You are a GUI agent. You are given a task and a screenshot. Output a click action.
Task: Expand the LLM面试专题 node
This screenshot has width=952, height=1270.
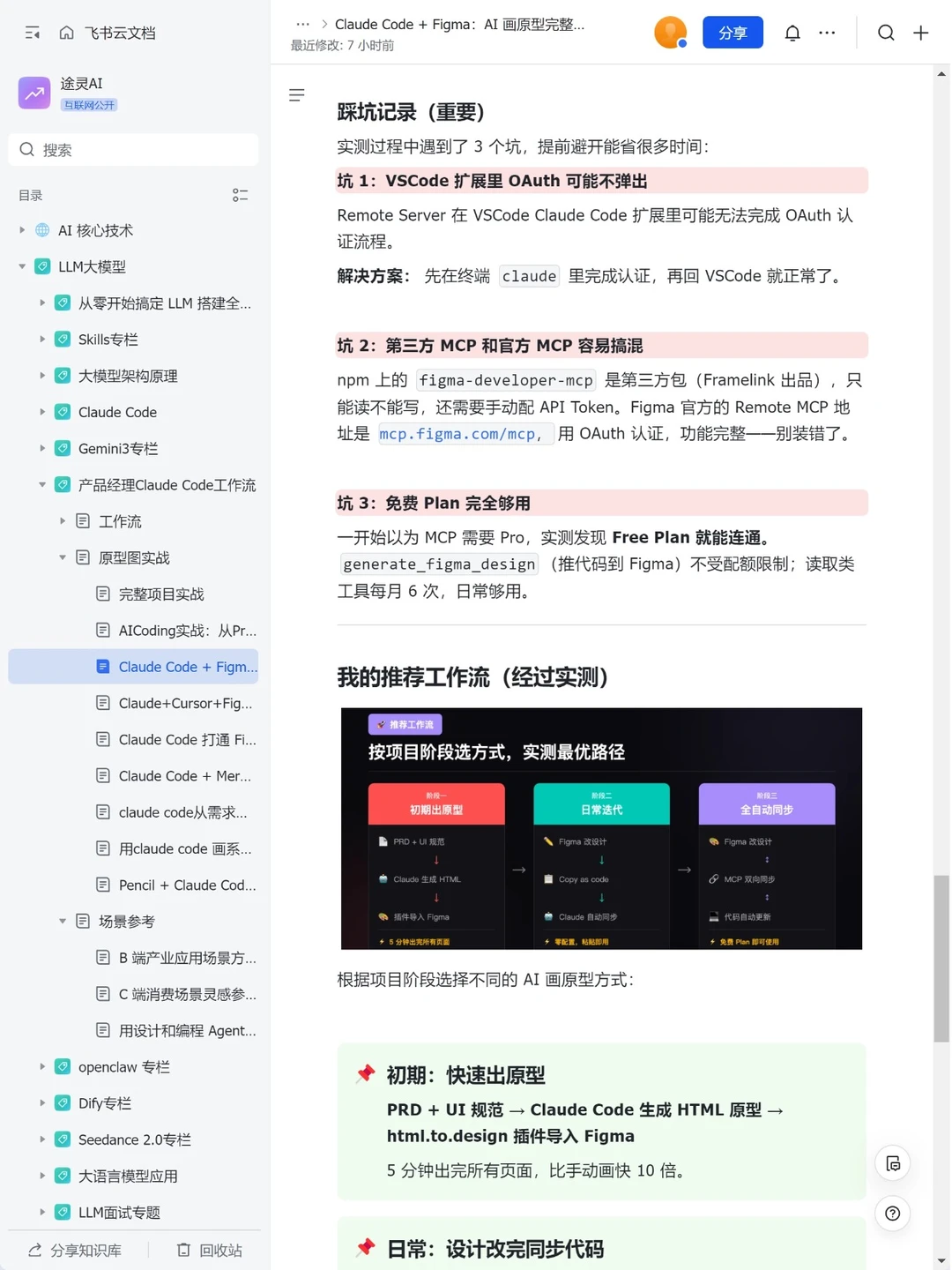click(41, 1212)
